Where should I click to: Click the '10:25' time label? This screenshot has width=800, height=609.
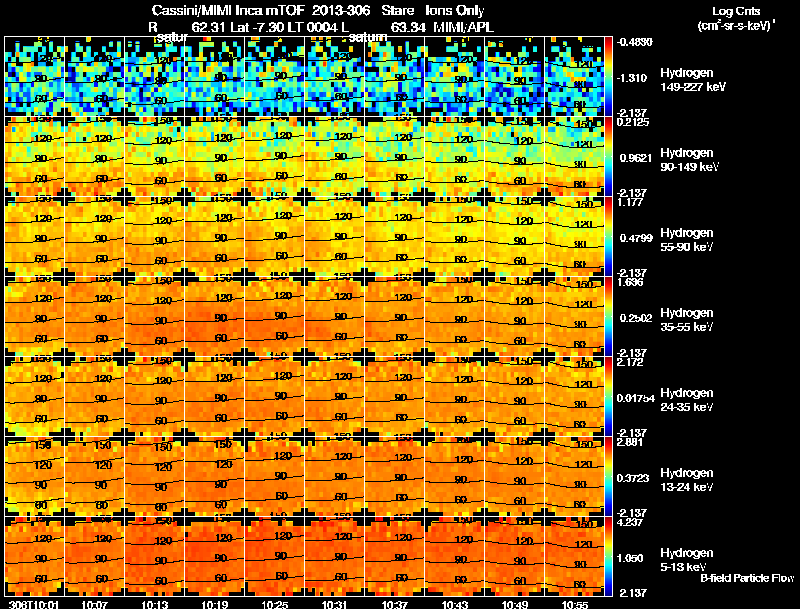point(275,604)
